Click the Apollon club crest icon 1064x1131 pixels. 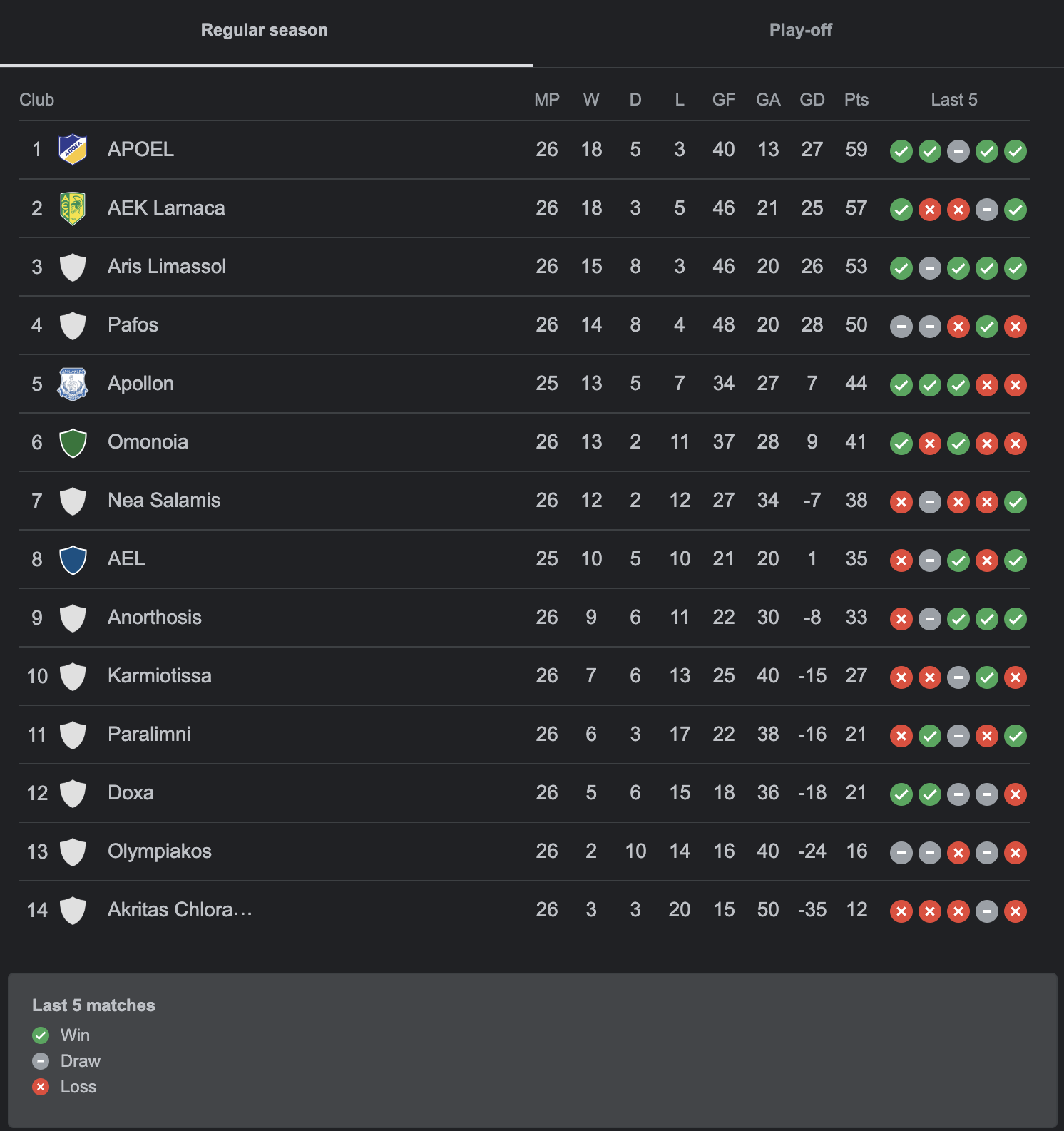(x=73, y=384)
